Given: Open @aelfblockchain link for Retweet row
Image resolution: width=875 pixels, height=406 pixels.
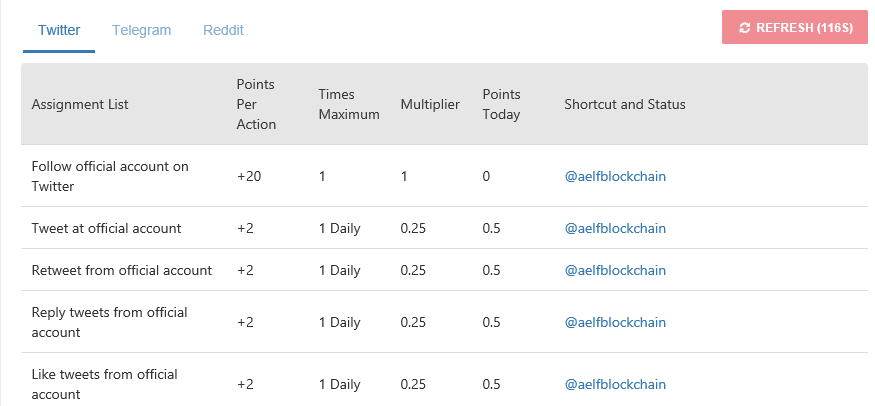Looking at the screenshot, I should tap(615, 270).
